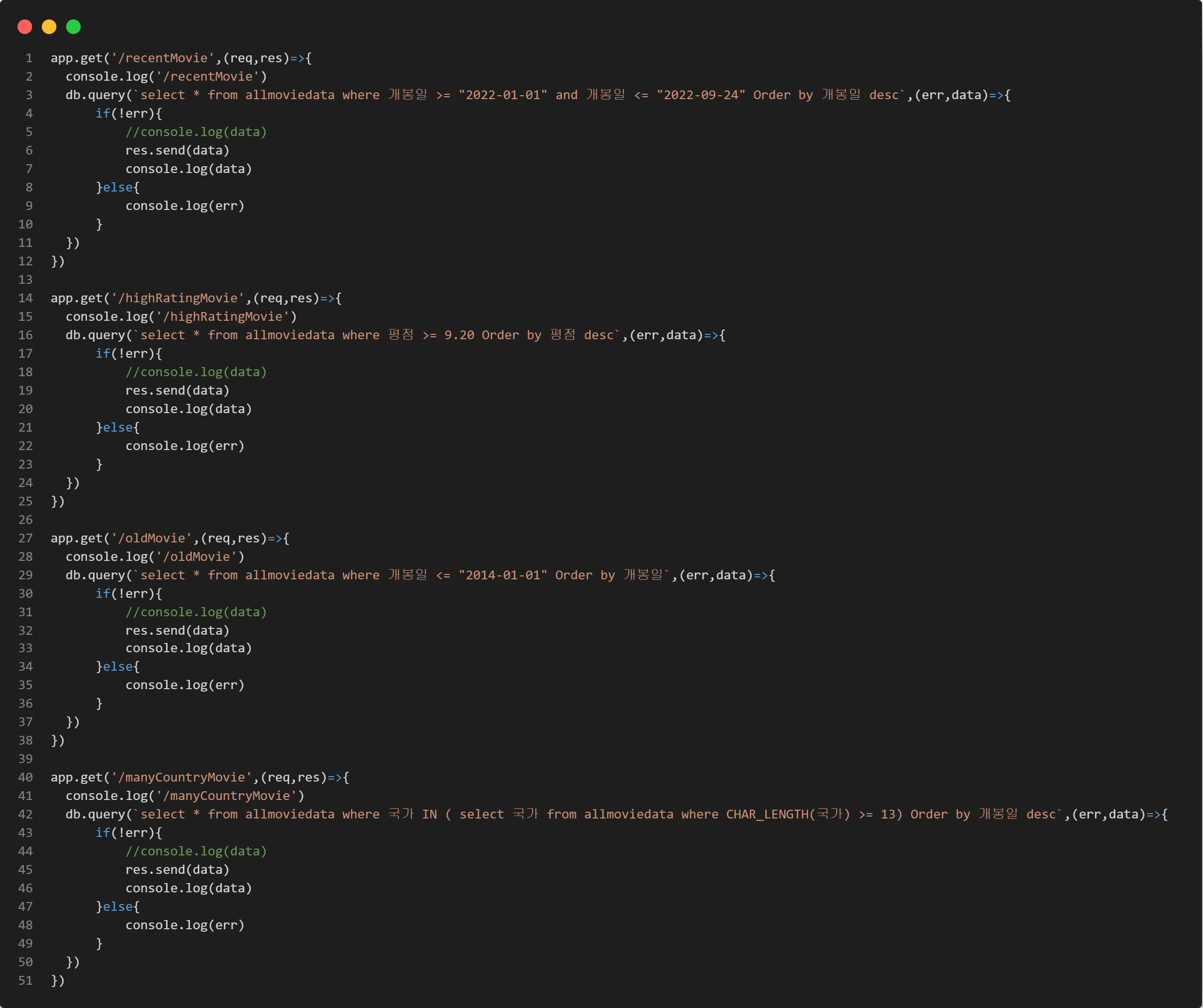The height and width of the screenshot is (1008, 1203).
Task: Click the '/highRatingMovie' route string on line 14
Action: (177, 298)
